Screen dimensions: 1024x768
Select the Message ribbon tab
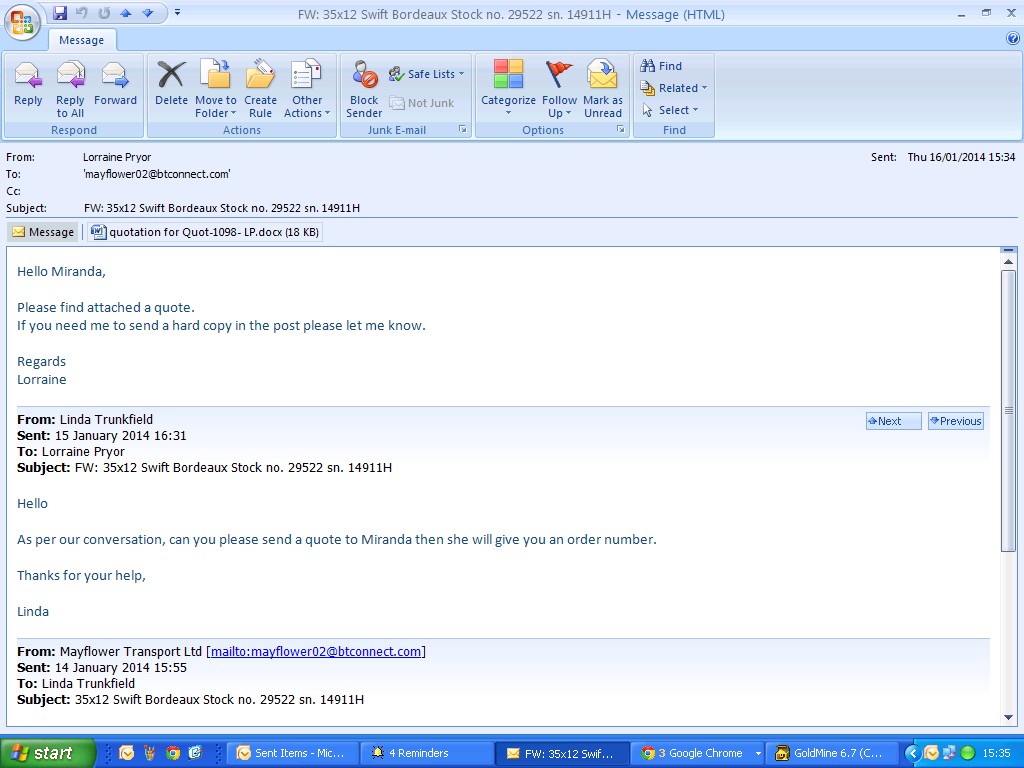click(x=81, y=40)
